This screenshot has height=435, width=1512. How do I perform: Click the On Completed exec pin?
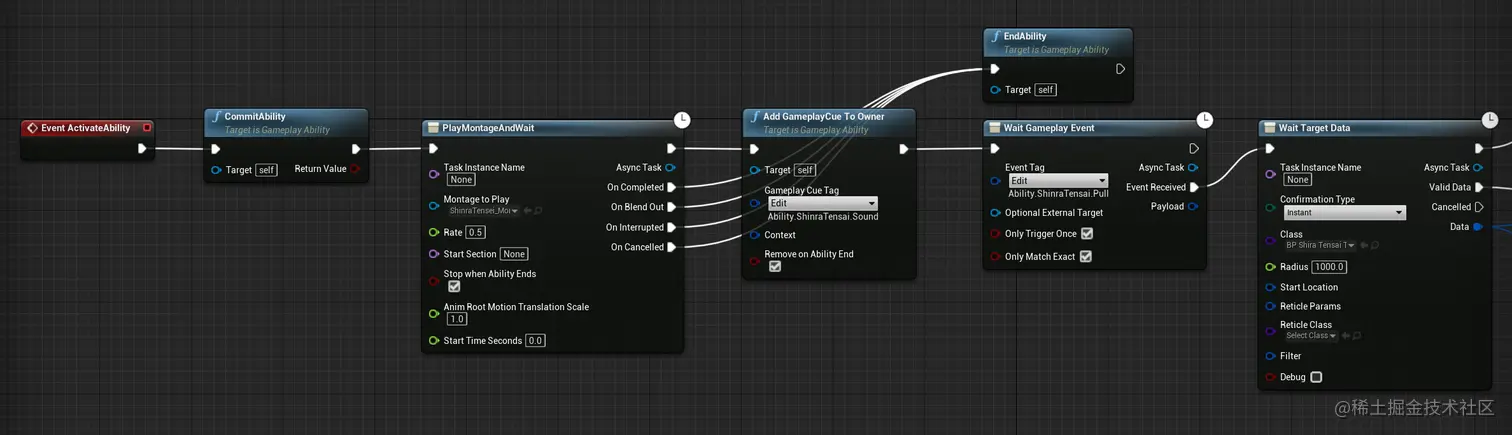672,187
